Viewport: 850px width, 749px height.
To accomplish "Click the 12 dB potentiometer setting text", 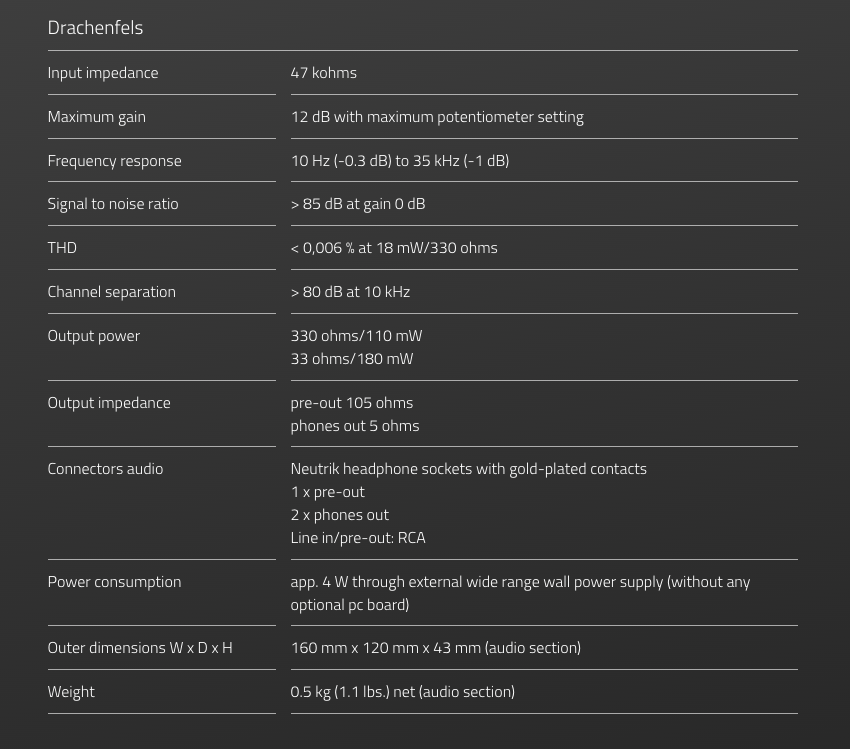I will click(x=437, y=117).
